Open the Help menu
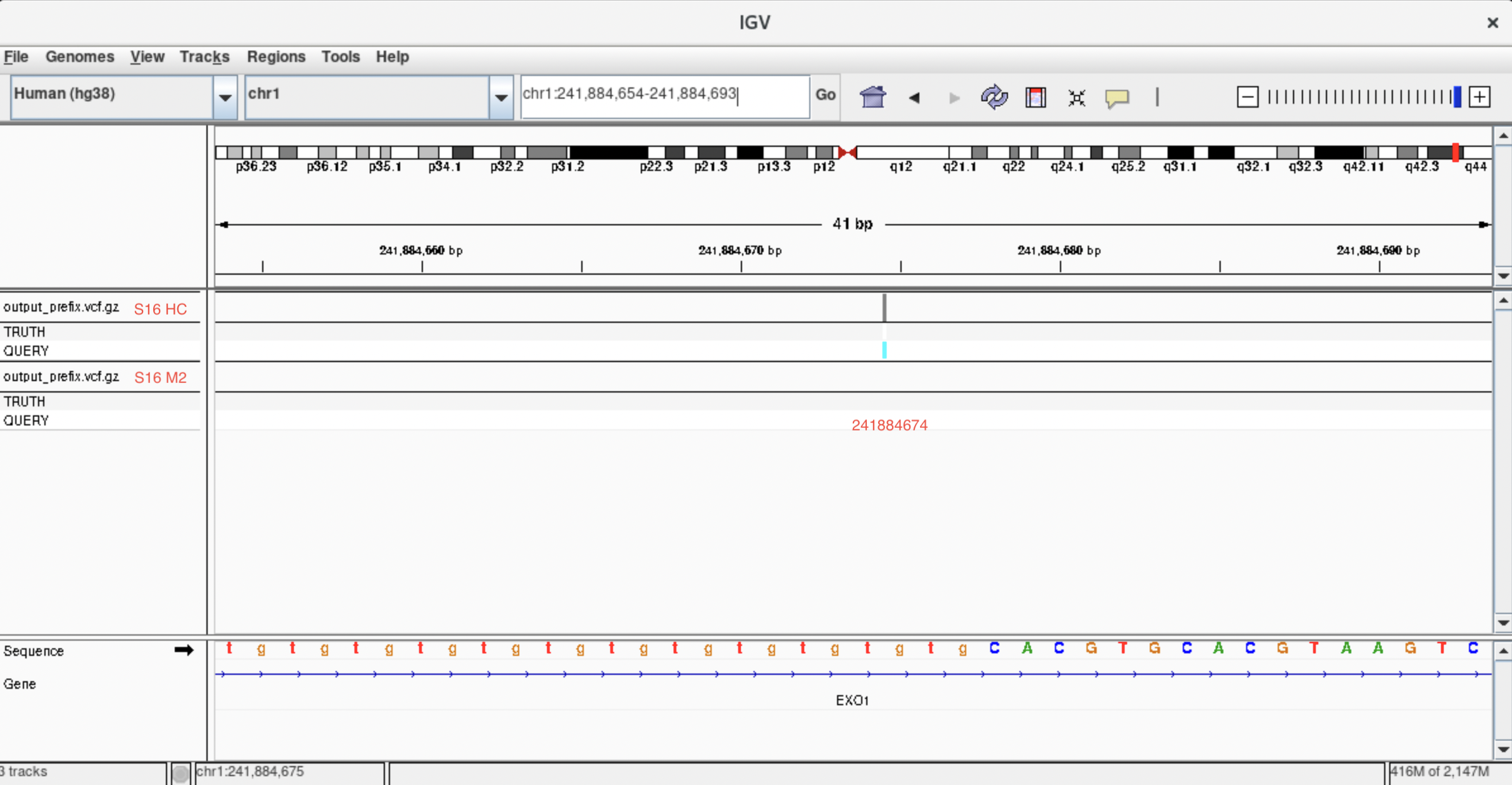Viewport: 1512px width, 785px height. tap(393, 57)
